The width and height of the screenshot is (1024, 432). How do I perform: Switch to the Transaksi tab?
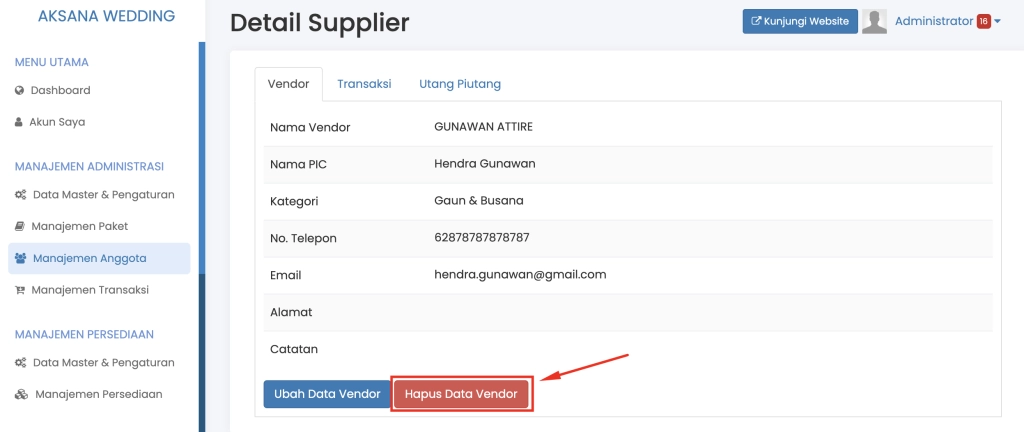(x=364, y=84)
